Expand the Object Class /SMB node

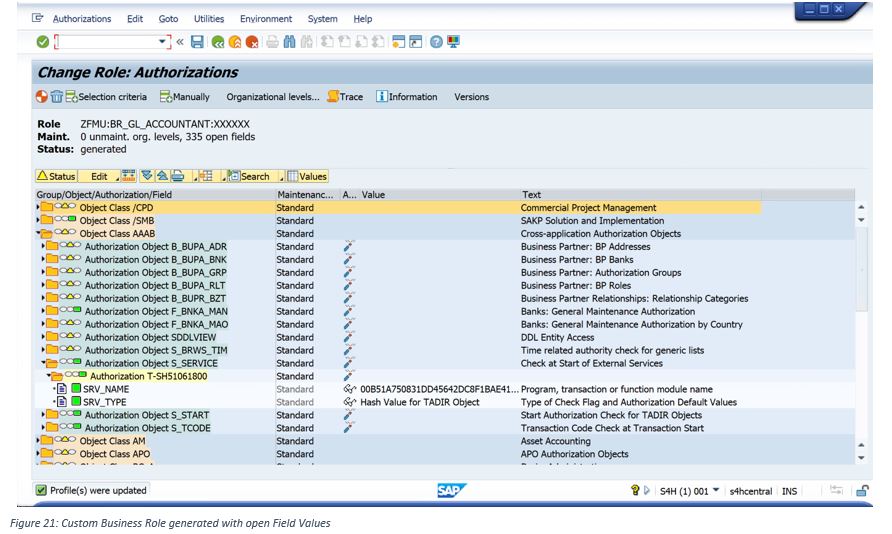click(x=38, y=221)
